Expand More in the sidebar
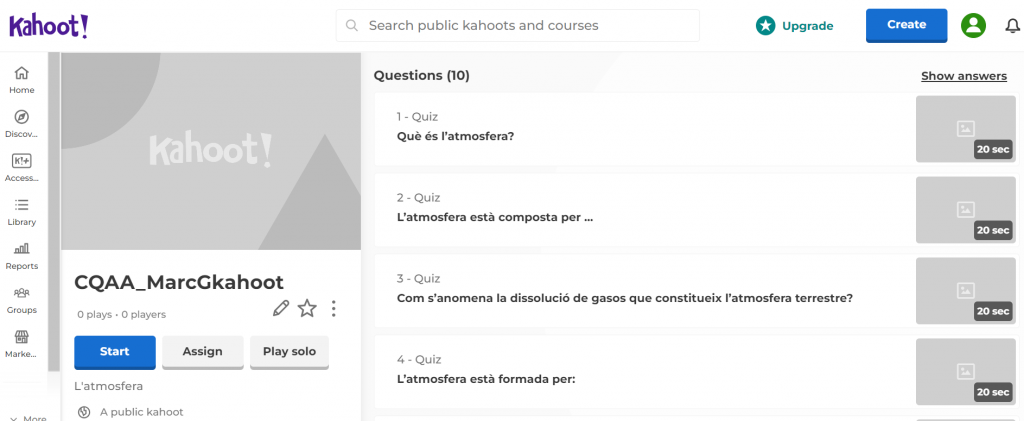Screen dimensions: 1024x421 [x=28, y=417]
